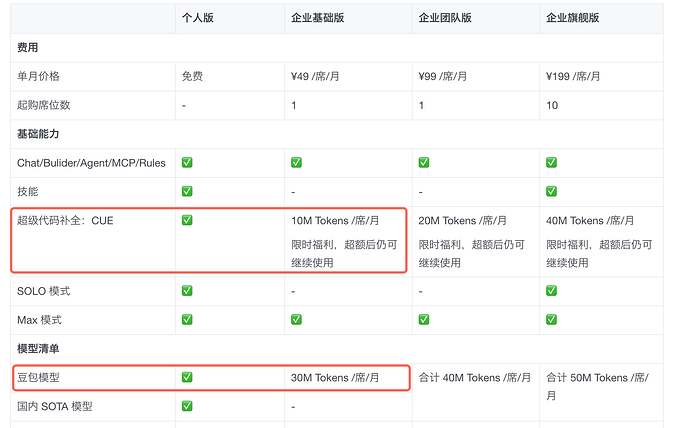This screenshot has width=690, height=428.
Task: Click the 超级代码补全：CUE row label
Action: coord(65,220)
